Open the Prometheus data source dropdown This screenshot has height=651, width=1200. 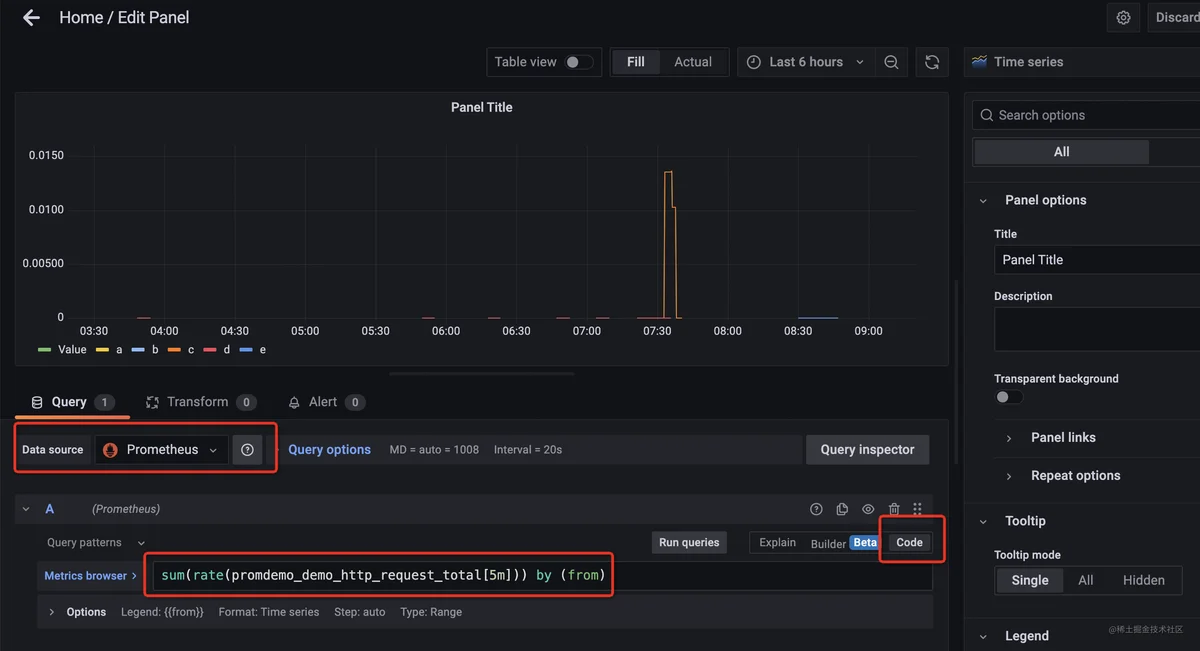[x=162, y=450]
